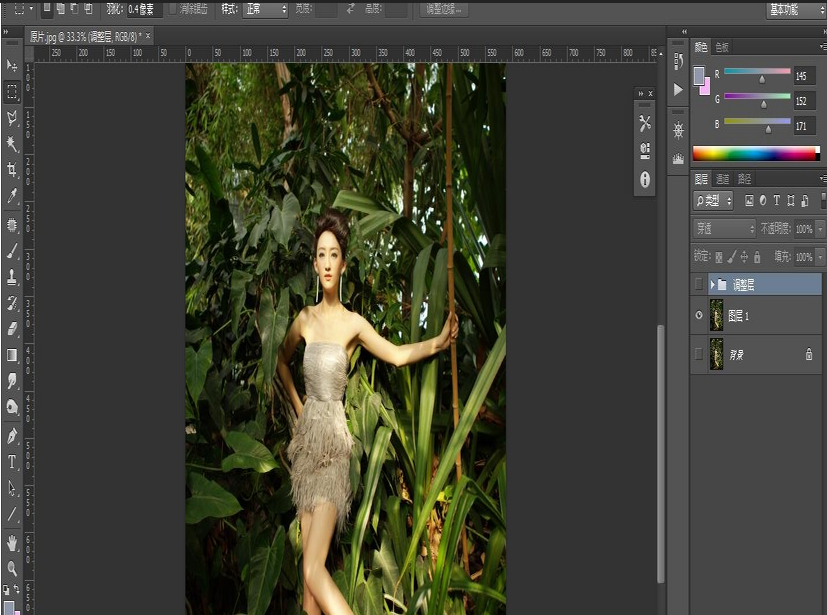Screen dimensions: 827x615
Task: Select the Brush tool
Action: pyautogui.click(x=13, y=252)
